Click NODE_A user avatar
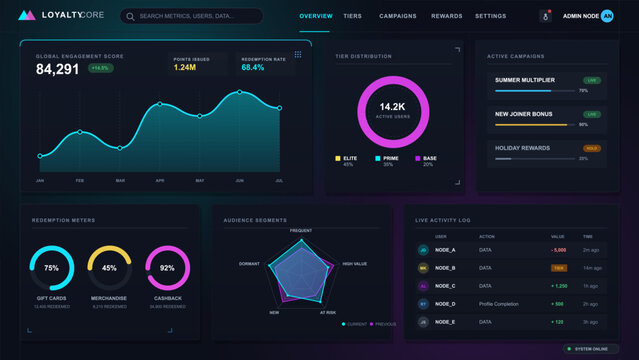The image size is (639, 360). tap(423, 250)
